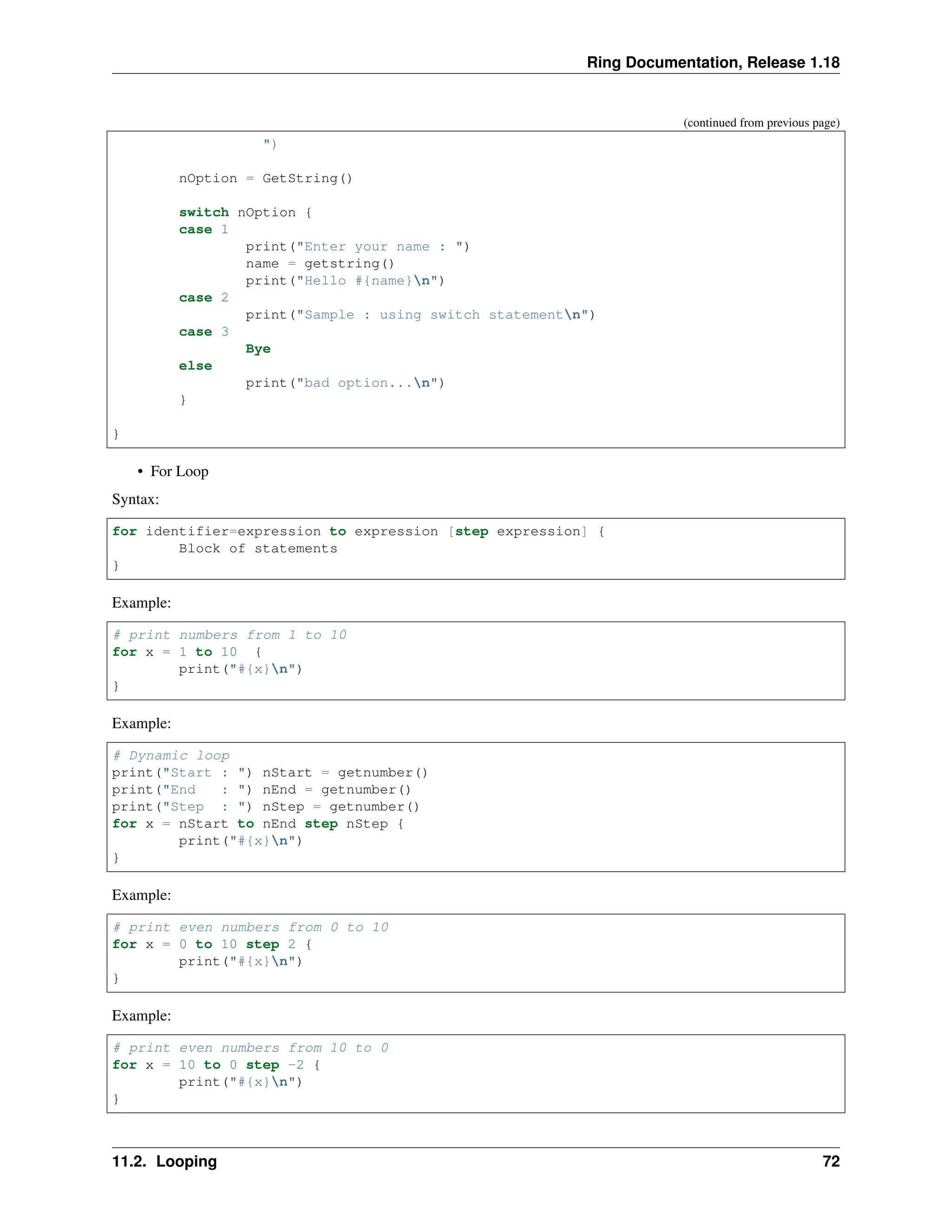Click the 'for x = 1 to 10 {' line
The image size is (952, 1232).
(x=187, y=653)
